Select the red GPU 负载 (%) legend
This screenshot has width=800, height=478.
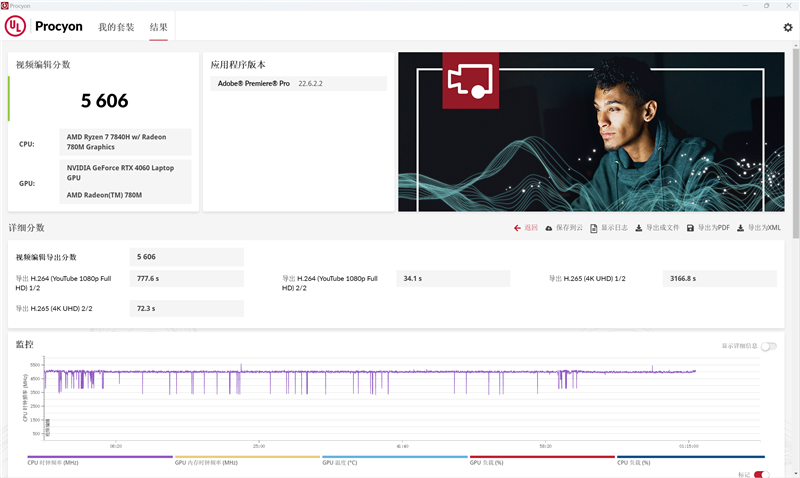(x=542, y=460)
